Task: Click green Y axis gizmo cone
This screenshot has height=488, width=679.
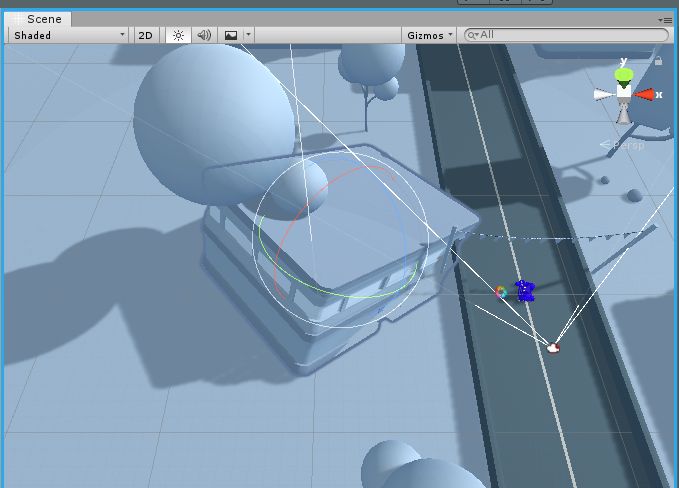Action: pyautogui.click(x=624, y=75)
